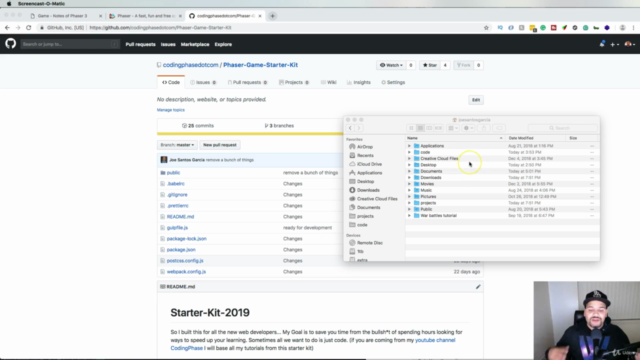Expand War battles tutorial folder triangle
This screenshot has width=640, height=360.
409,216
